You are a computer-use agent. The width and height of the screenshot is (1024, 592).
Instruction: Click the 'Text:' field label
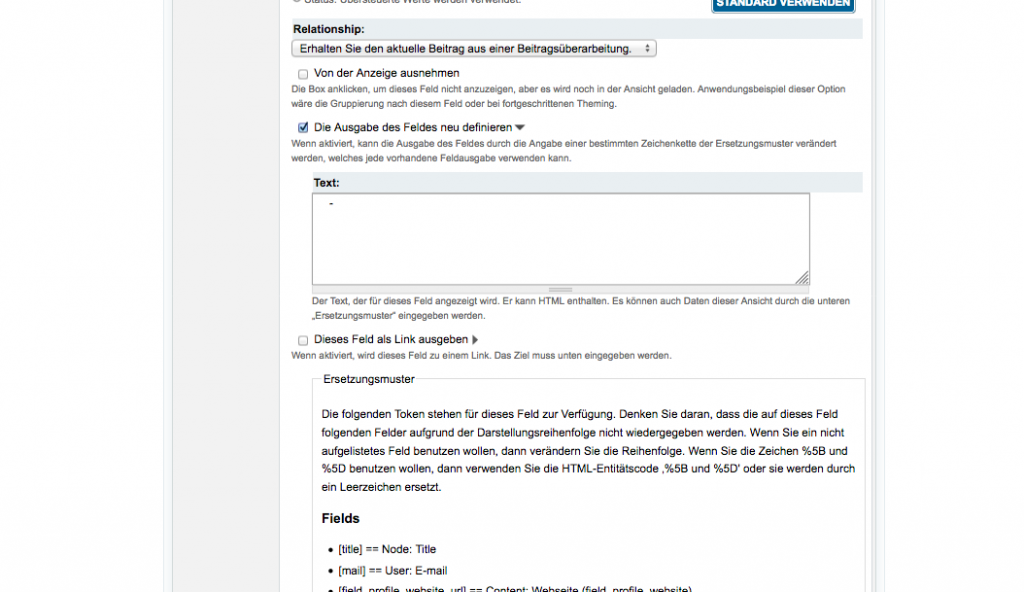point(326,183)
